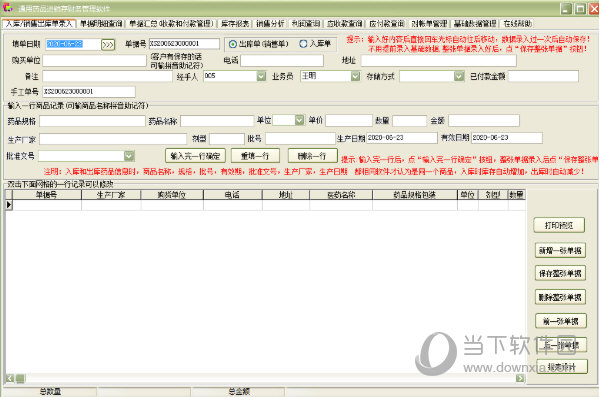Click the 填单日期 date field
This screenshot has width=600, height=397.
pos(73,44)
